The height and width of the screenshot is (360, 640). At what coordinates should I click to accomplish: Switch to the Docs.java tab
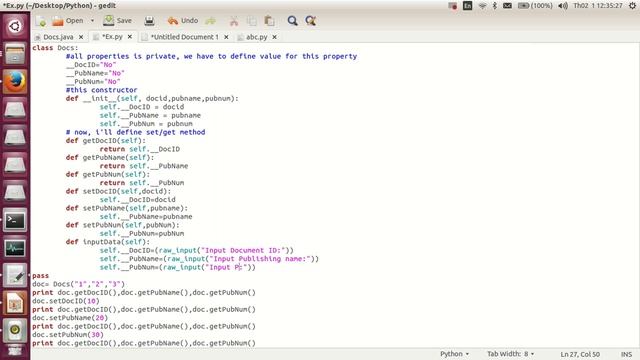click(58, 37)
